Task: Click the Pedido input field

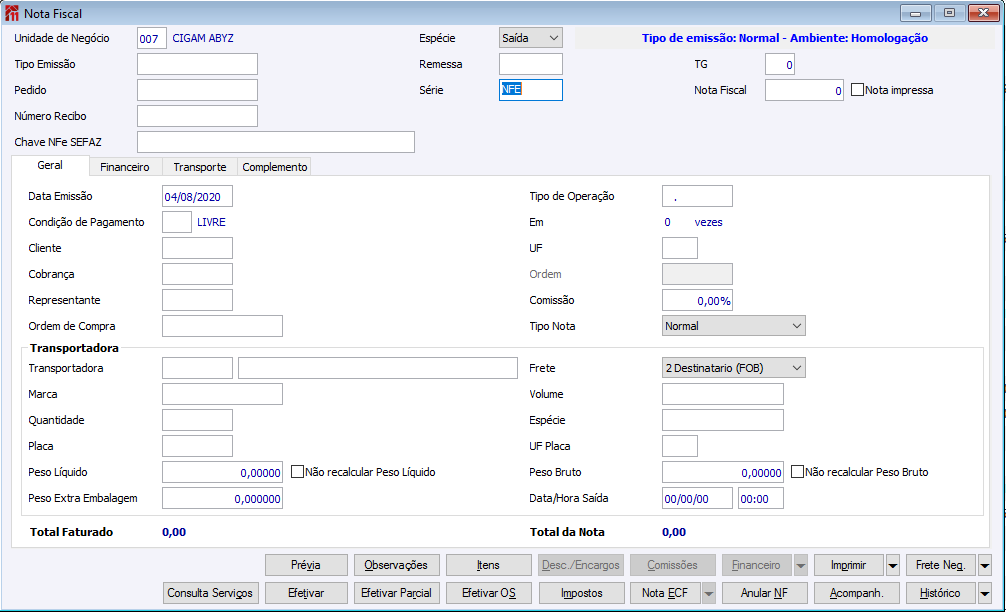Action: click(197, 90)
